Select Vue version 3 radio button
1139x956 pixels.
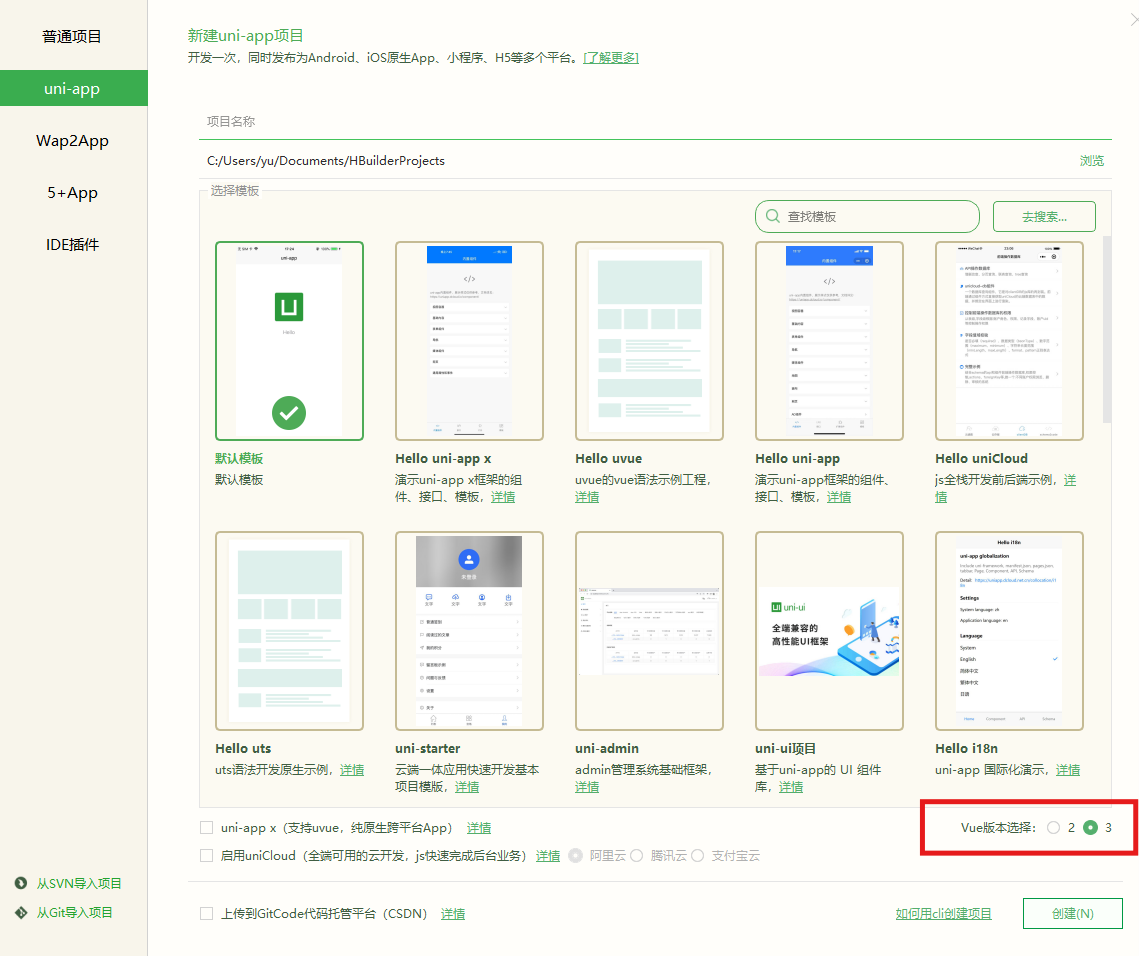1090,827
